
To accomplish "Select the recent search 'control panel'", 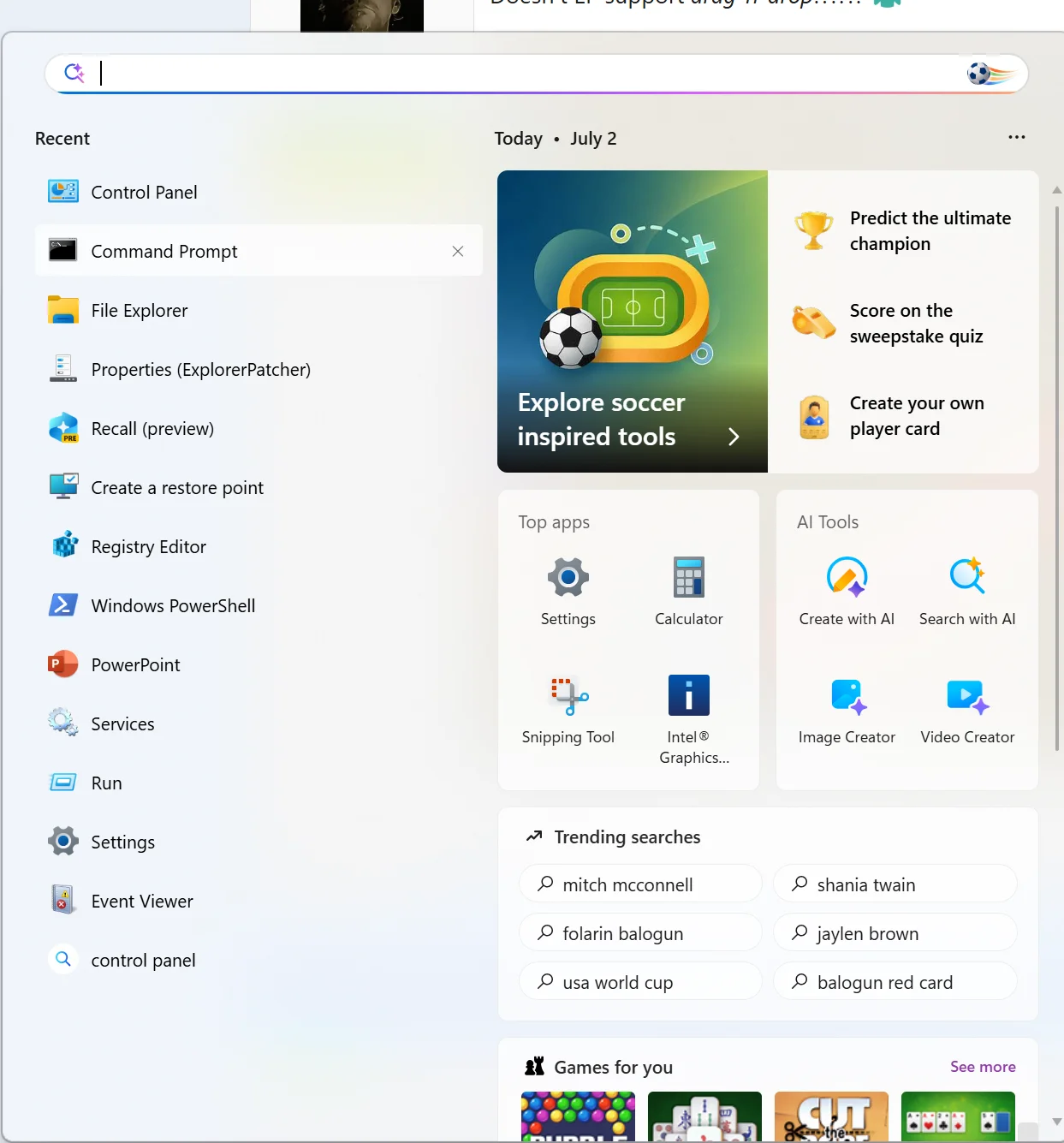I will tap(259, 960).
